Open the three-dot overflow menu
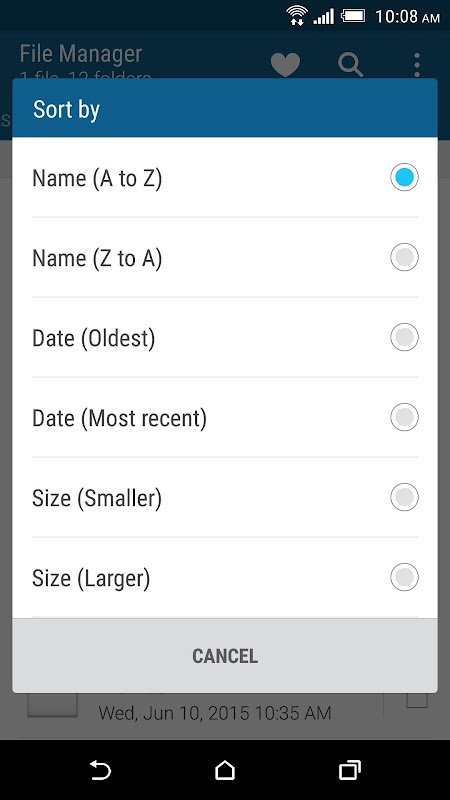450x800 pixels. pos(417,65)
